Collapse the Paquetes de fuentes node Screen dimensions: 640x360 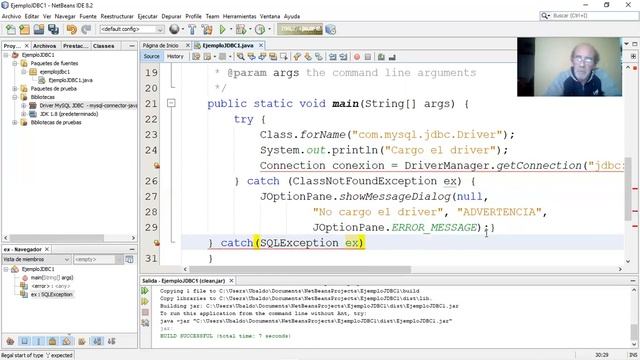pos(15,63)
